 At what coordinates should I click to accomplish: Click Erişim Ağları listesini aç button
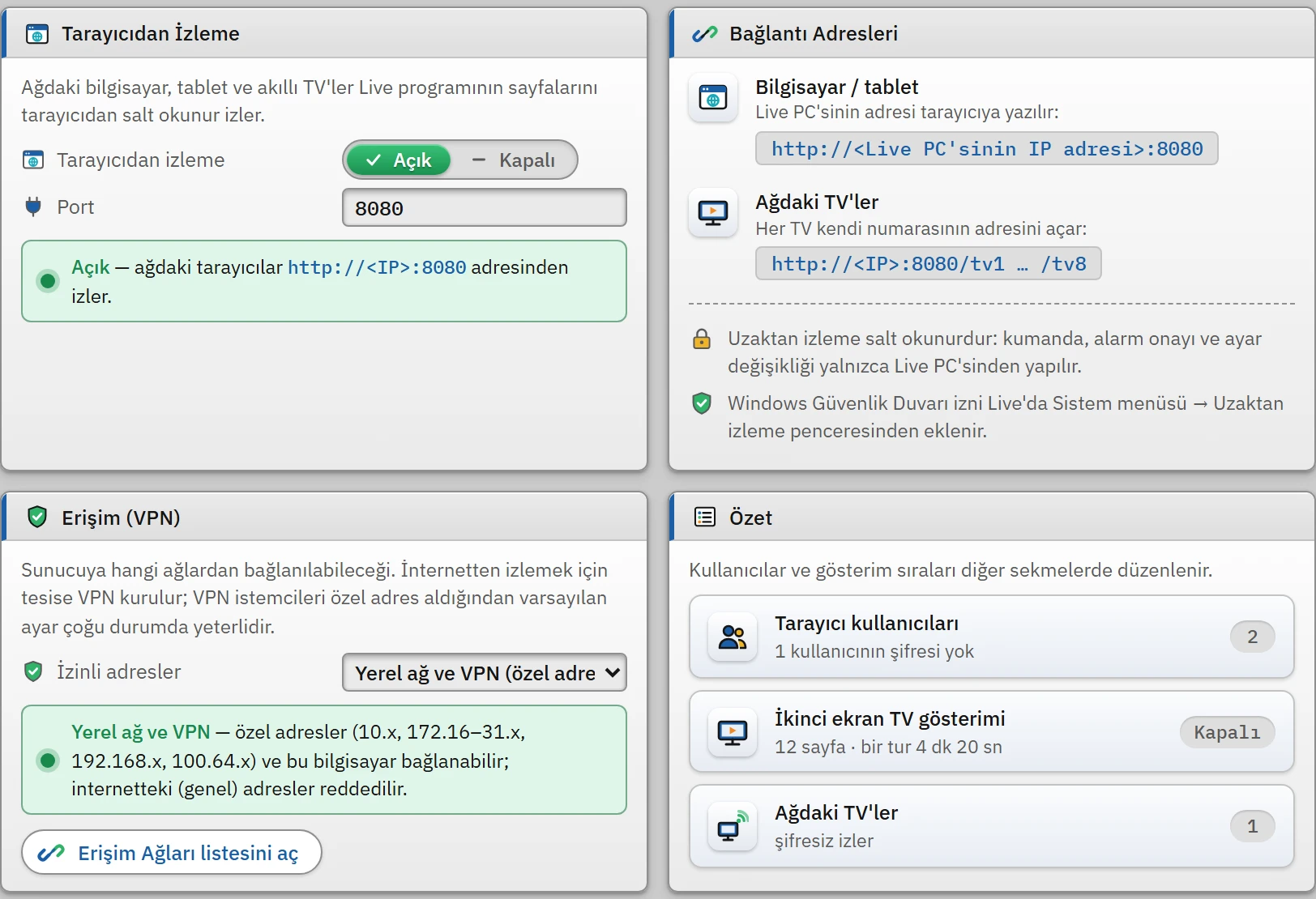[172, 852]
